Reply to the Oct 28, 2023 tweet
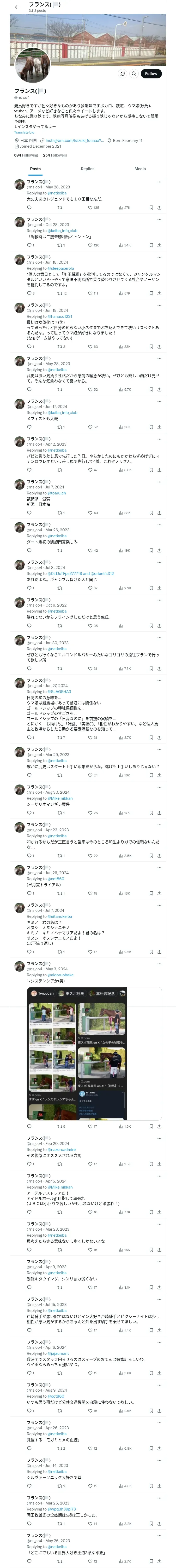 click(29, 245)
